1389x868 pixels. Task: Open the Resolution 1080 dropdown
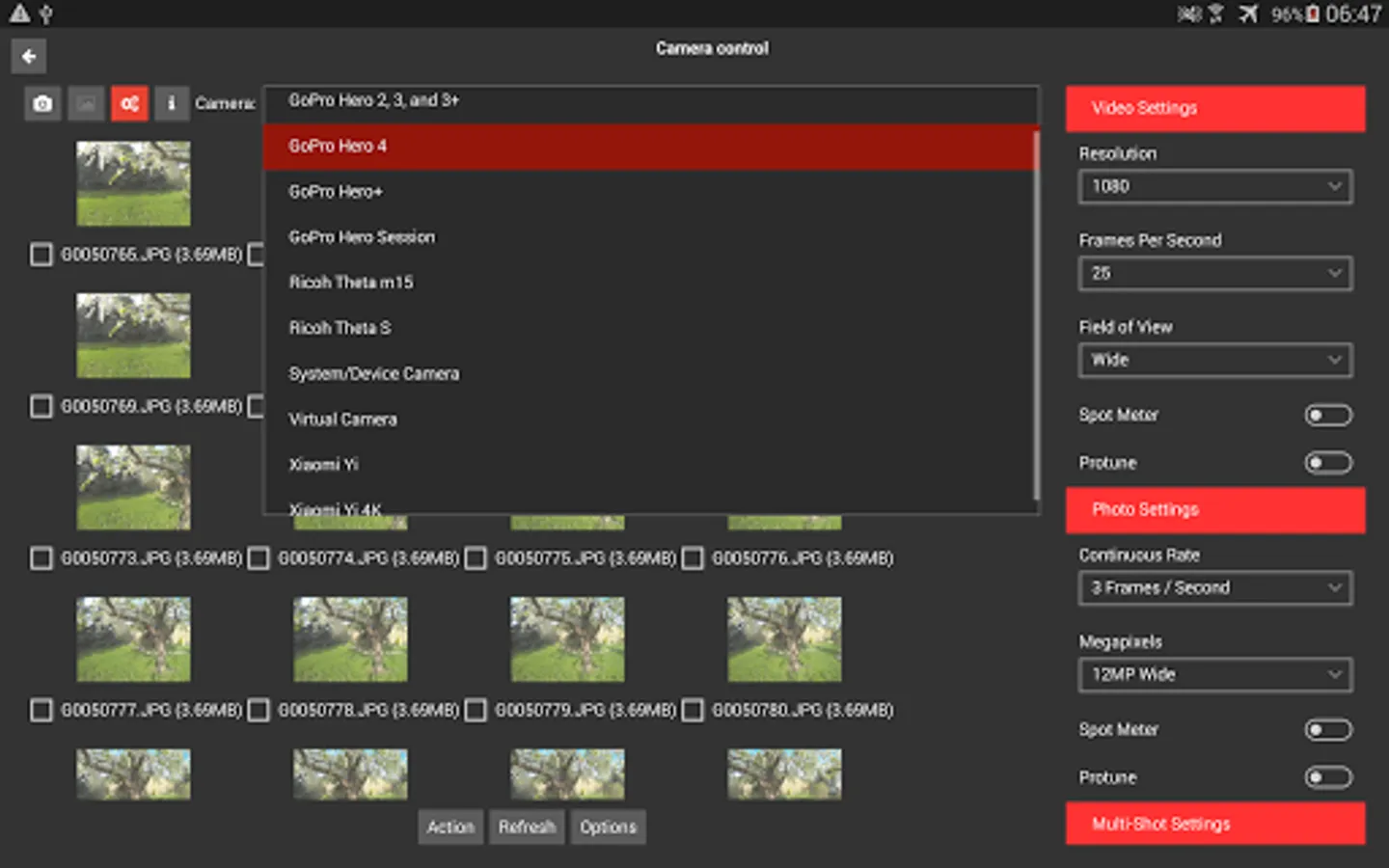pos(1215,186)
